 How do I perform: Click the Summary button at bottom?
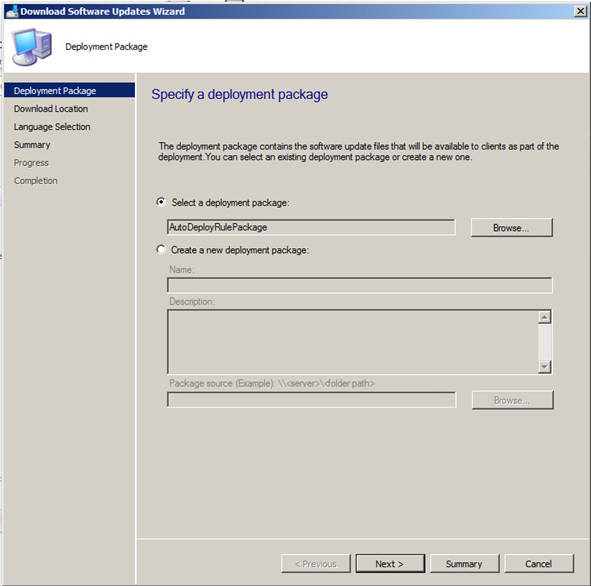point(464,563)
